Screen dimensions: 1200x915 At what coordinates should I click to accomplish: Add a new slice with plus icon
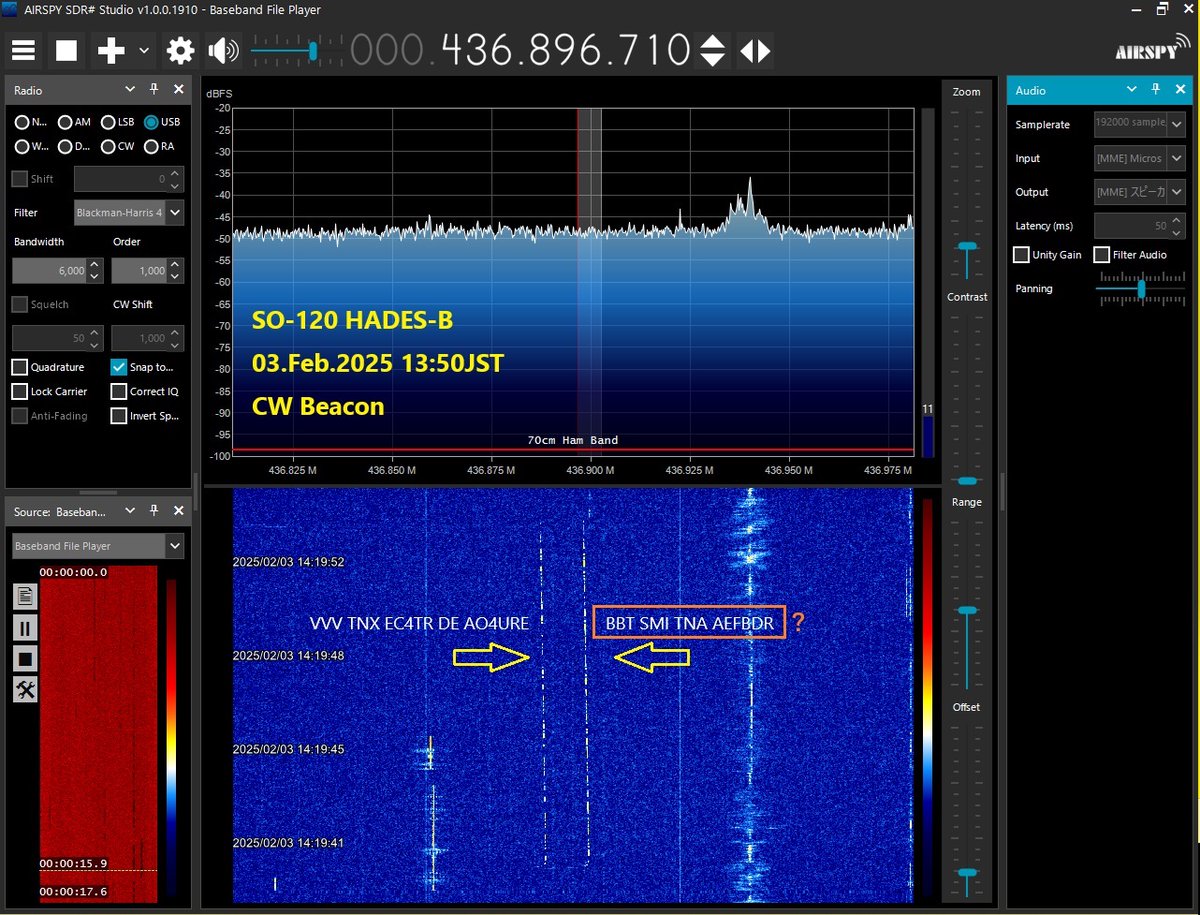coord(111,50)
